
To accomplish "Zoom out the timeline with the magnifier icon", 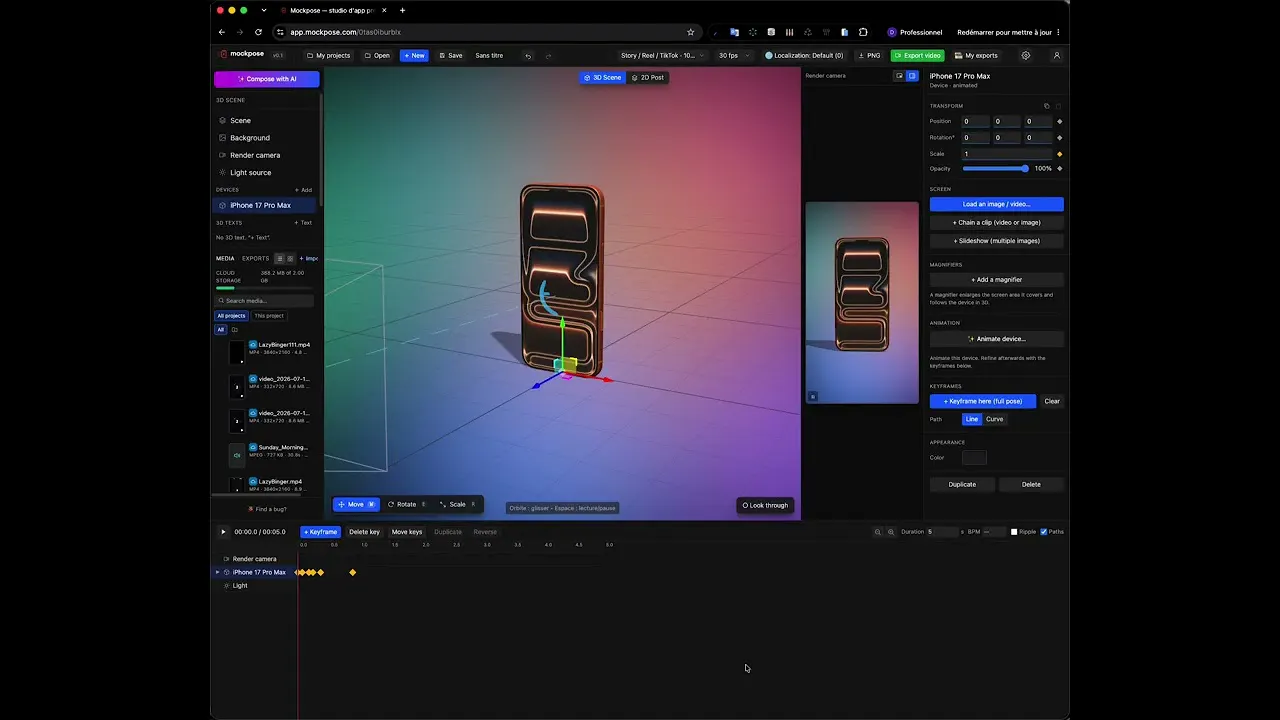I will point(878,532).
